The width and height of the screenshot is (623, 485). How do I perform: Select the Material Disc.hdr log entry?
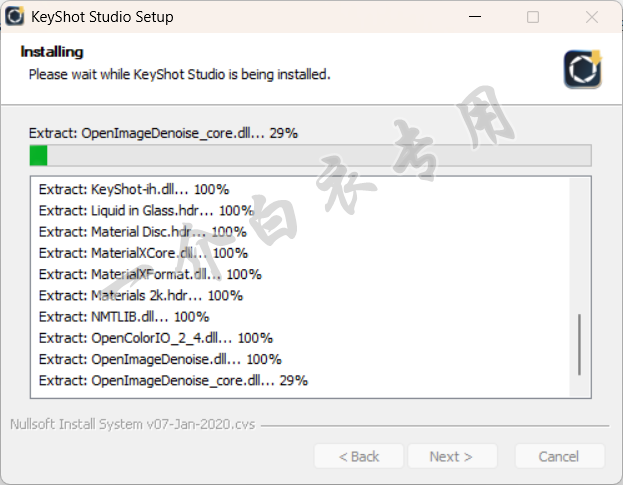(x=143, y=232)
